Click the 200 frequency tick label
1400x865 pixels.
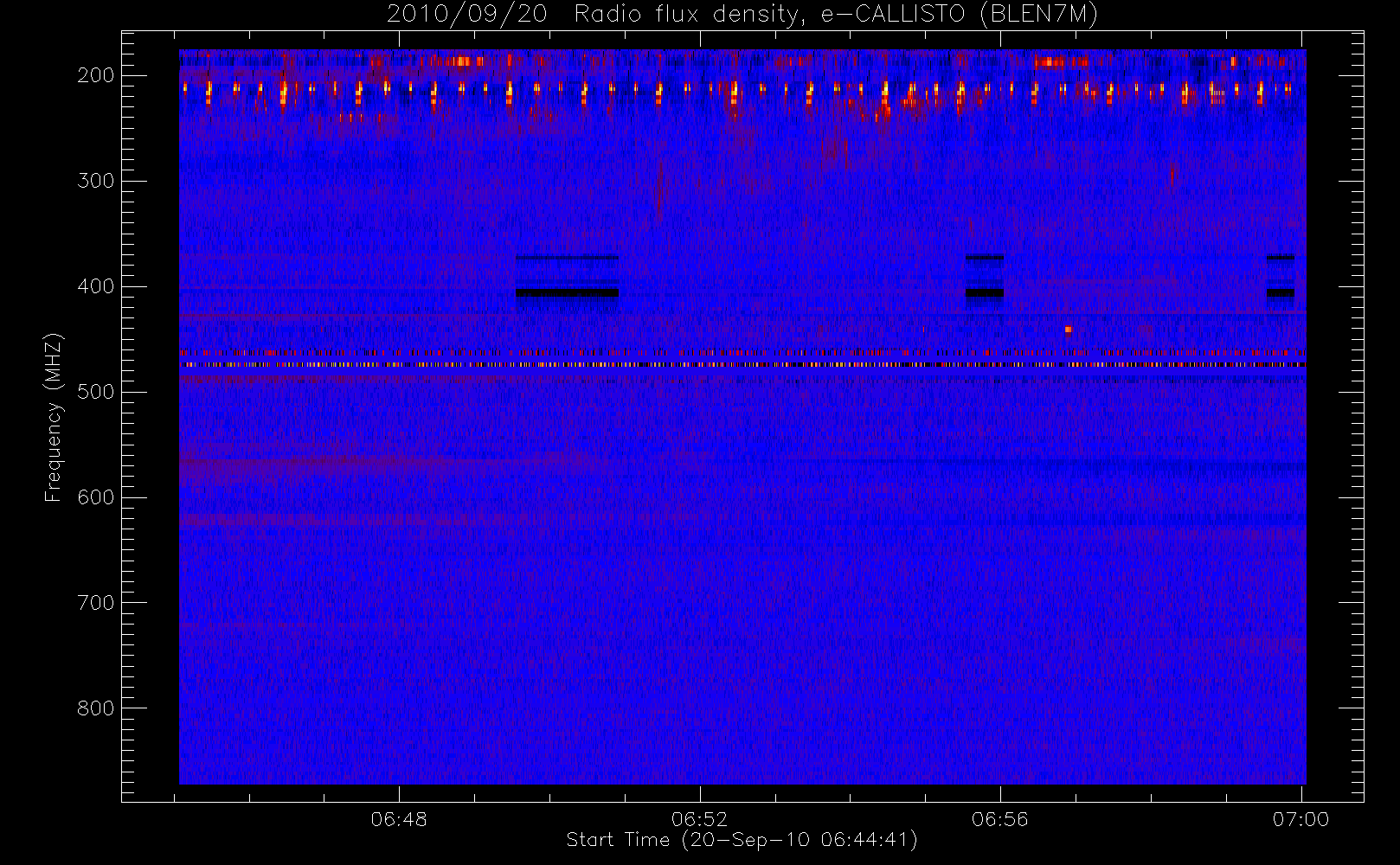[96, 75]
